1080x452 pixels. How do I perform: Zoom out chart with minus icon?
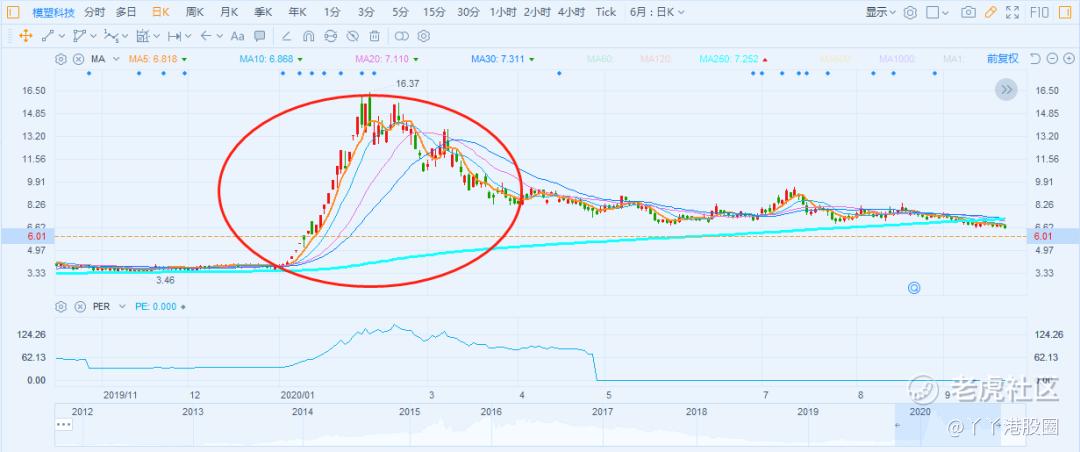1051,59
